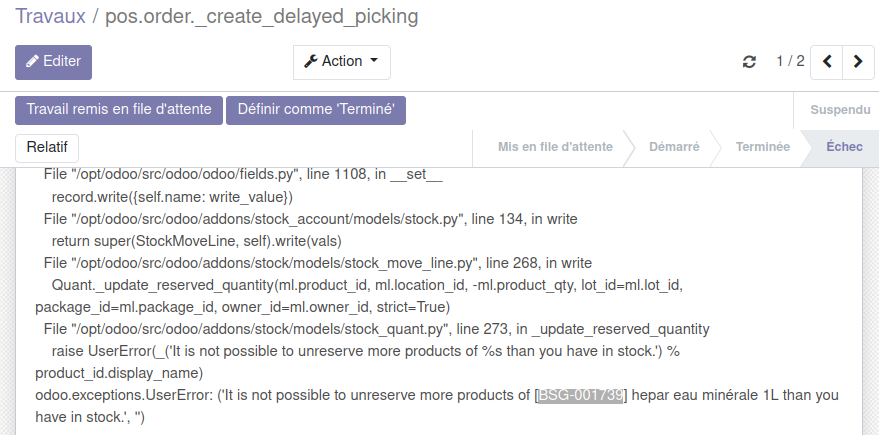Image resolution: width=879 pixels, height=435 pixels.
Task: Select the Terminée status stage
Action: [x=762, y=147]
